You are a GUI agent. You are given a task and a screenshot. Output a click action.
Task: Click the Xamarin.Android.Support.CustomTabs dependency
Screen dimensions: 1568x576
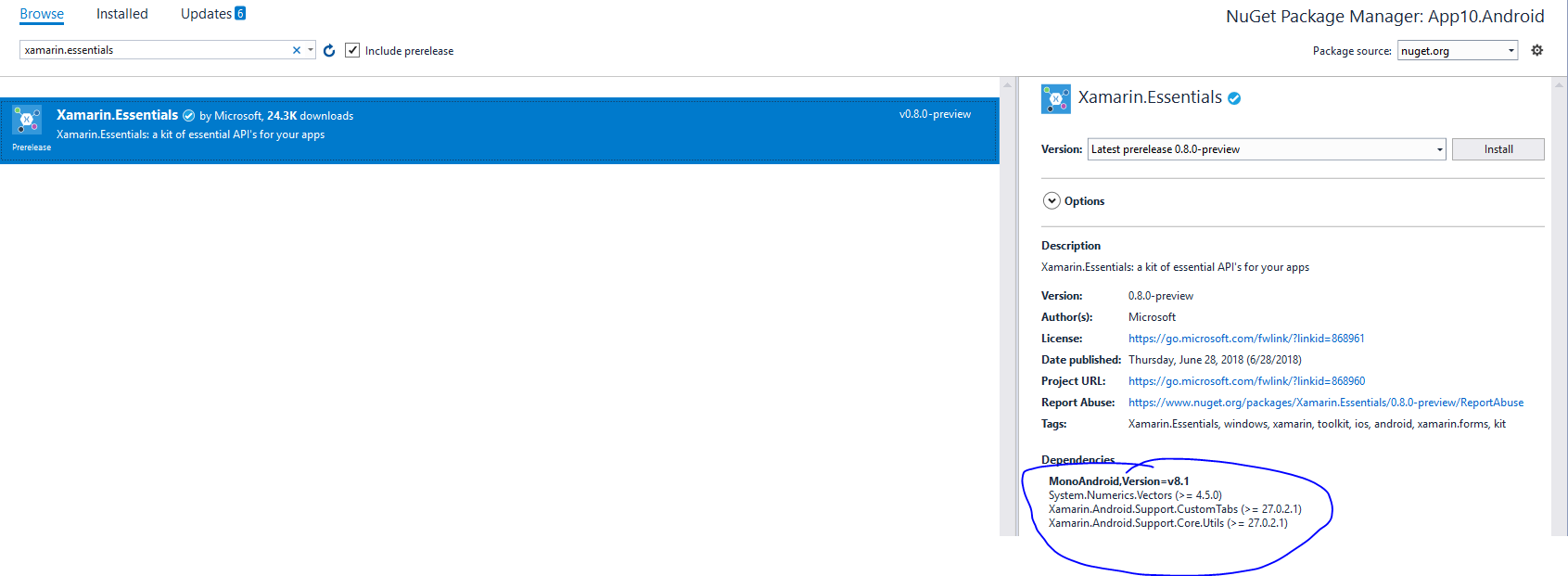click(1175, 509)
